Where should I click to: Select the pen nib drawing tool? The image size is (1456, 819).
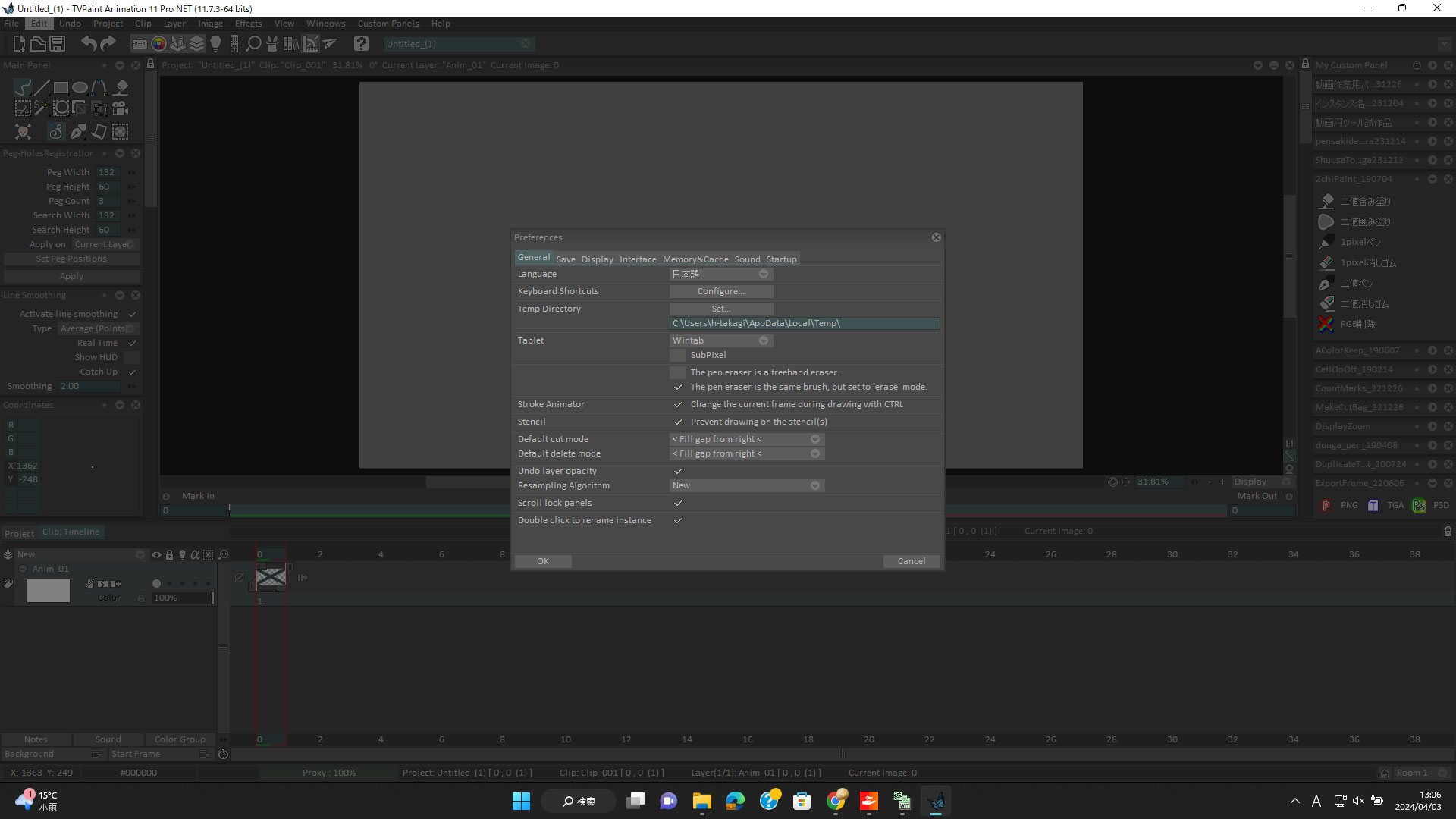78,132
